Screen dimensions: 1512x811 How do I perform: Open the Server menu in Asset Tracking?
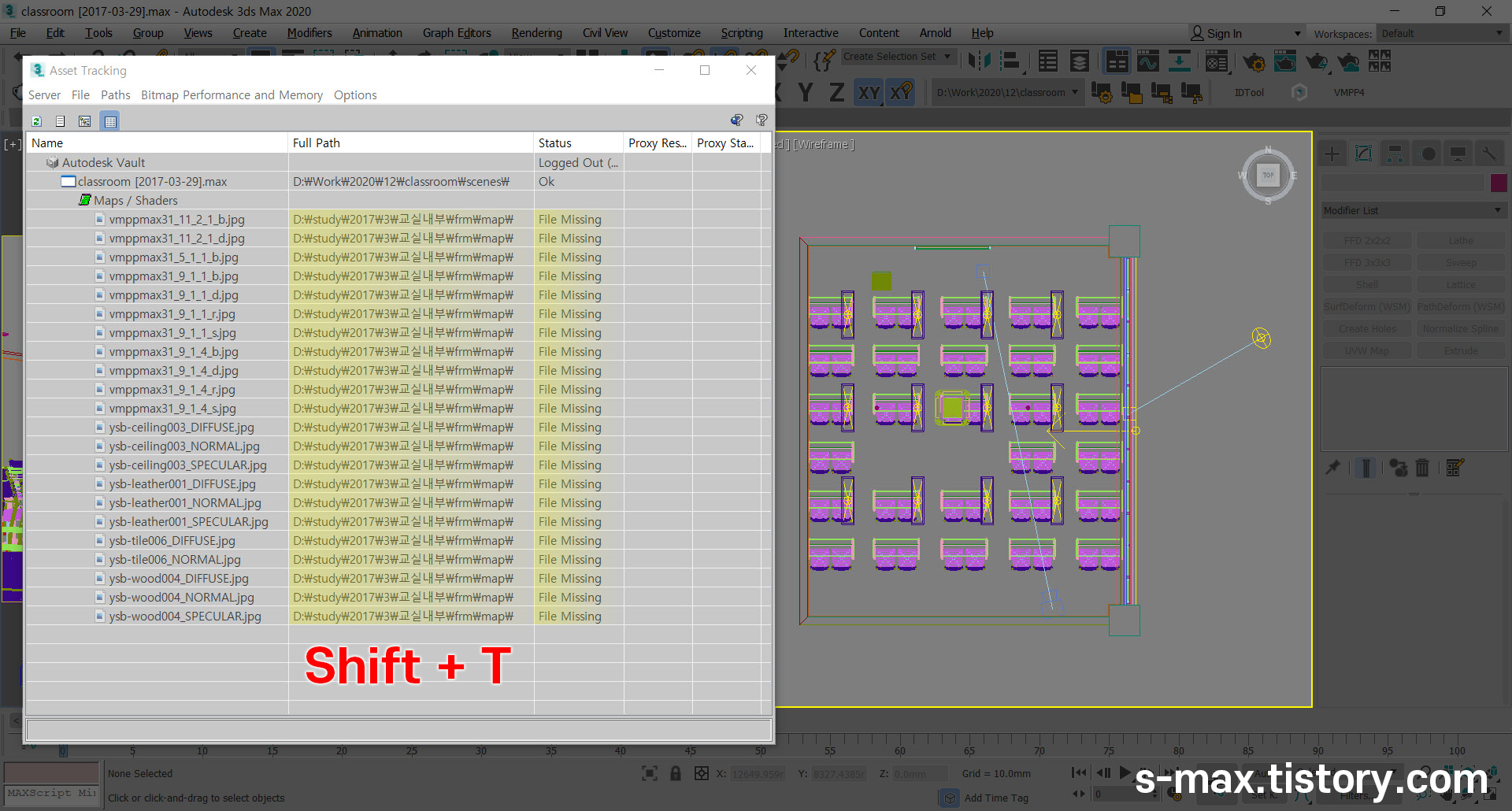(44, 94)
